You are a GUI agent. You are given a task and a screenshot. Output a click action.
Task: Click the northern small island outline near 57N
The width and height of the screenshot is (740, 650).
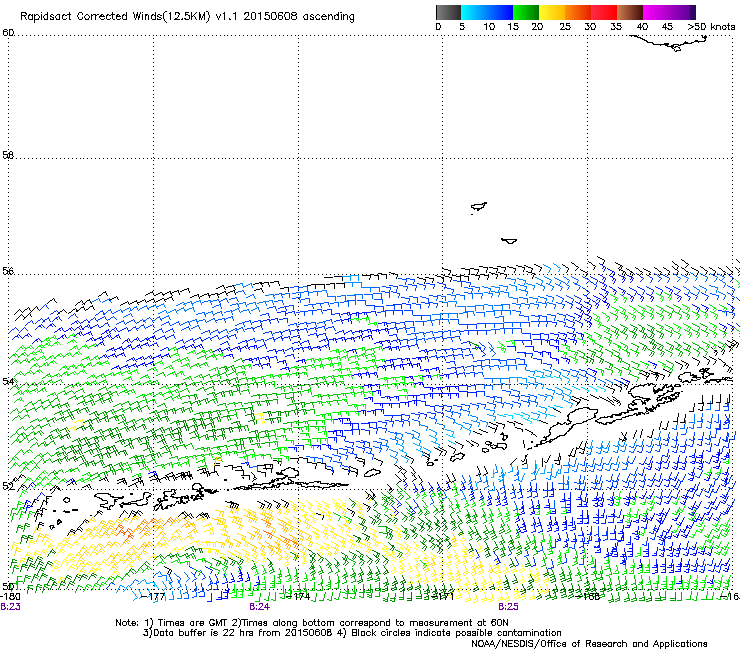tap(479, 207)
